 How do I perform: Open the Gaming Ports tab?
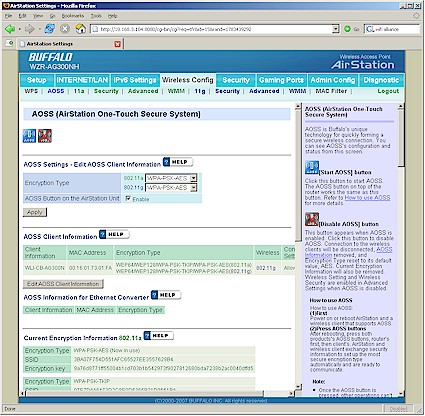[281, 80]
